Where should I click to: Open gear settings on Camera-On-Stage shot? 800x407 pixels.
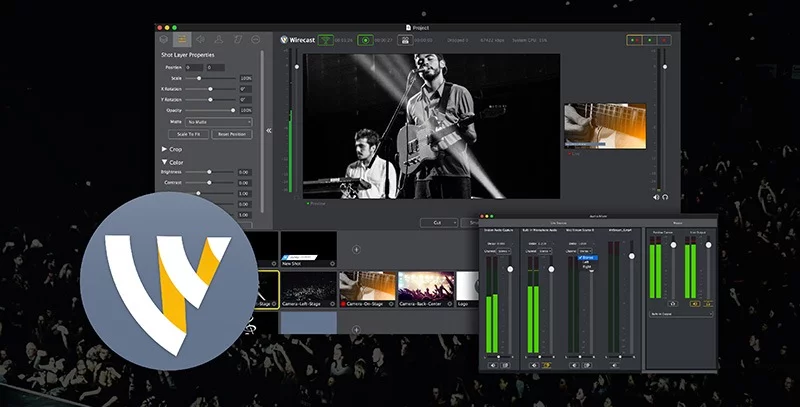click(x=391, y=303)
